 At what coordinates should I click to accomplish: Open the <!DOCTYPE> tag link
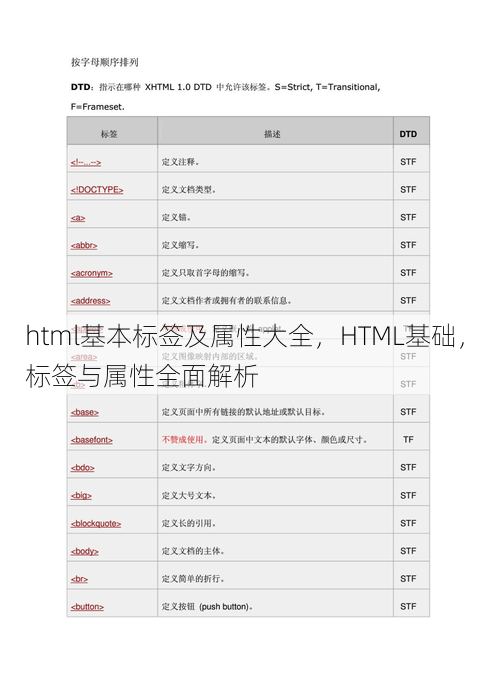97,190
